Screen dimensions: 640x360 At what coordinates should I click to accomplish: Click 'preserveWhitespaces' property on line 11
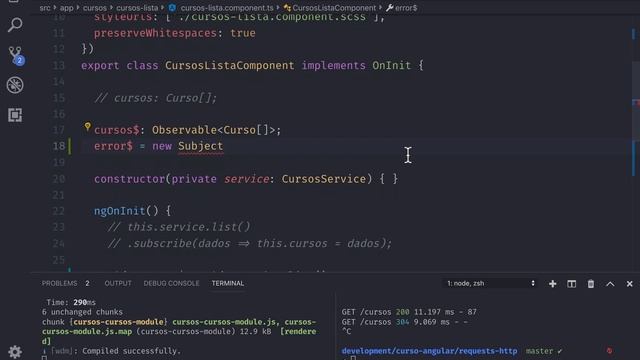click(155, 33)
